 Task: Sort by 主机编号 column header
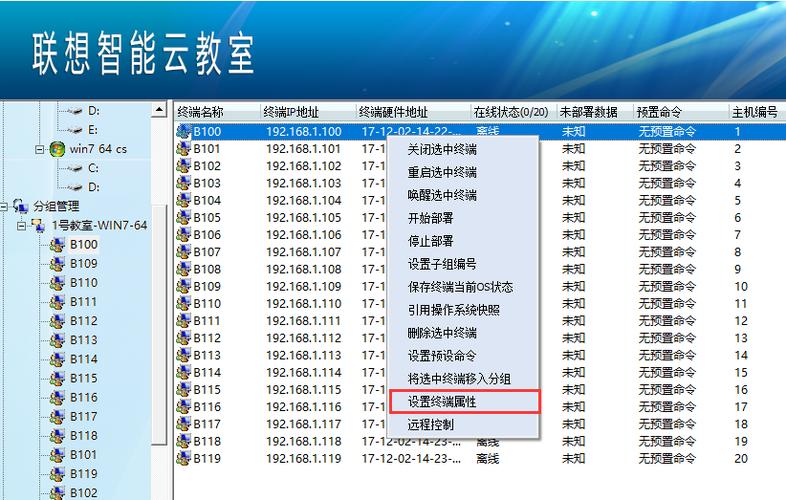tap(757, 112)
